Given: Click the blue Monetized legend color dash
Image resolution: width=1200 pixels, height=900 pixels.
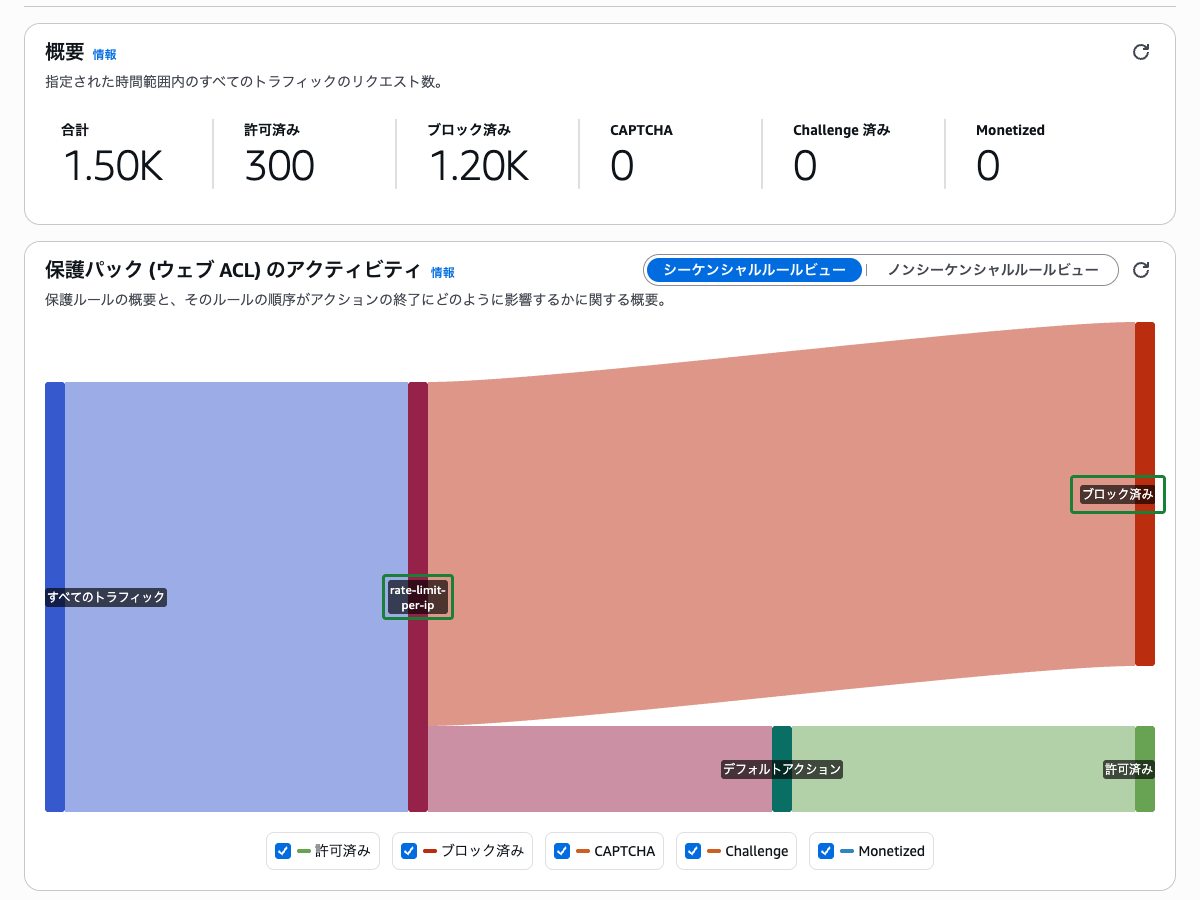Looking at the screenshot, I should point(847,851).
